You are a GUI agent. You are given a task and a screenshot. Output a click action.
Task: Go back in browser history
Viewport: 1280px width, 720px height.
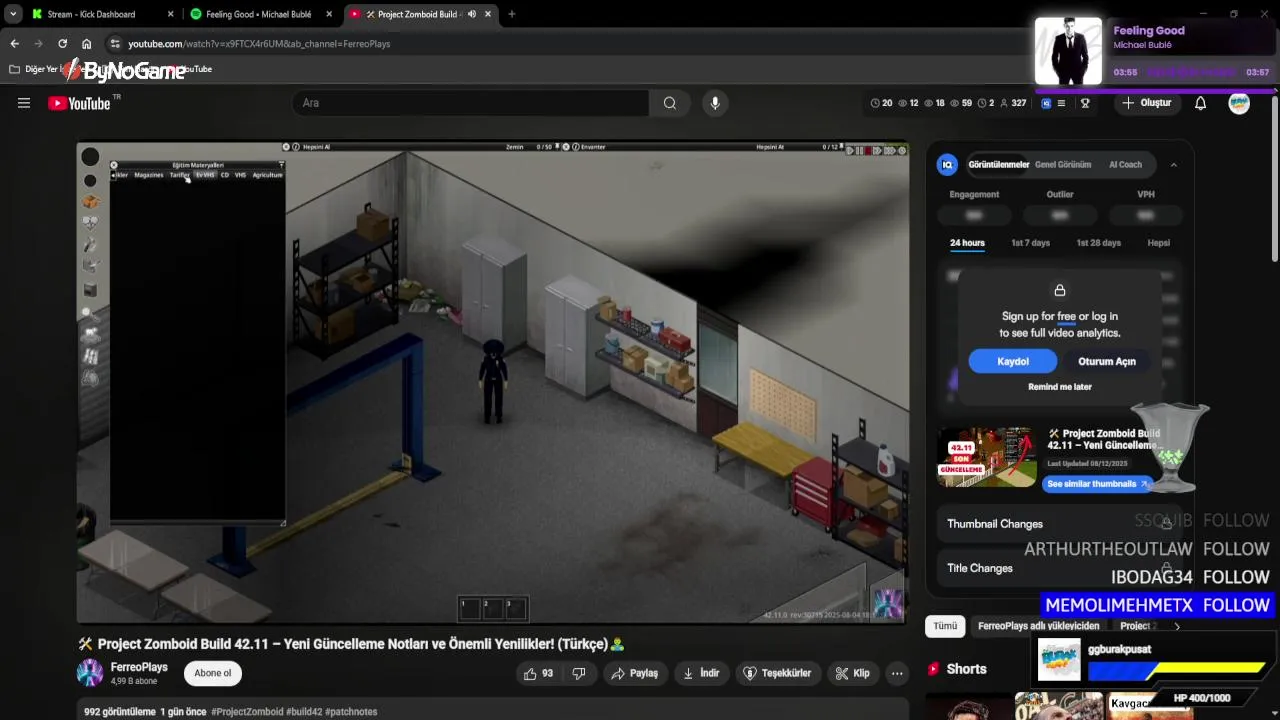coord(14,44)
